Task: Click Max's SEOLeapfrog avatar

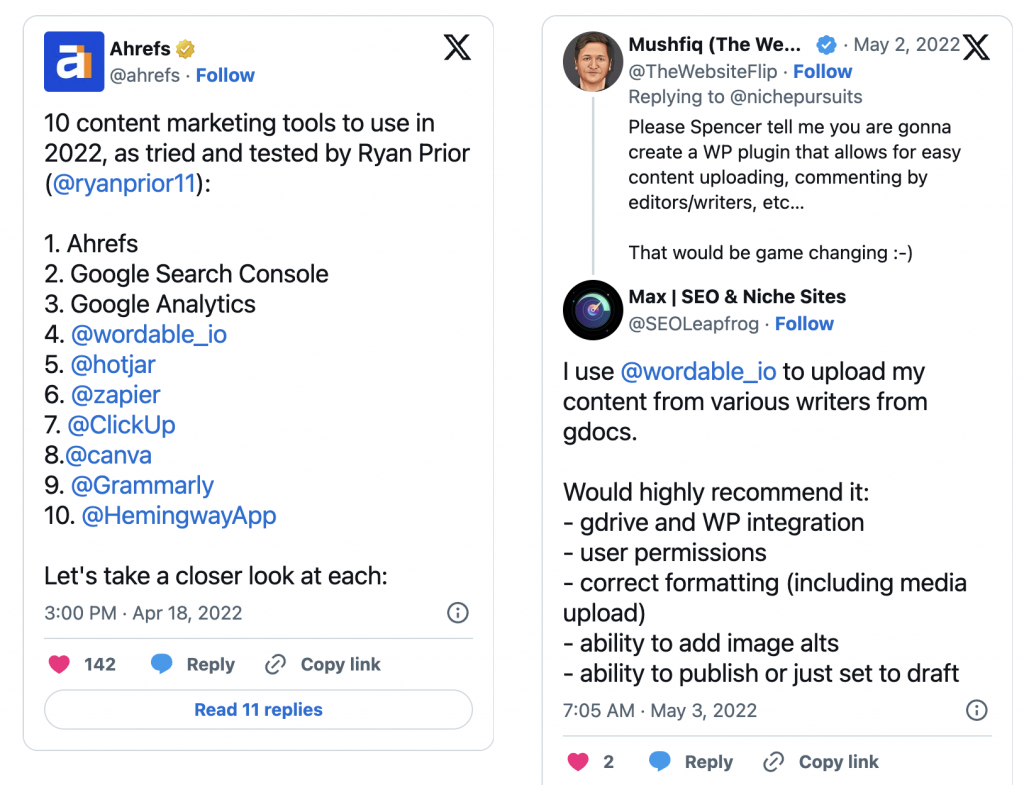Action: 593,310
